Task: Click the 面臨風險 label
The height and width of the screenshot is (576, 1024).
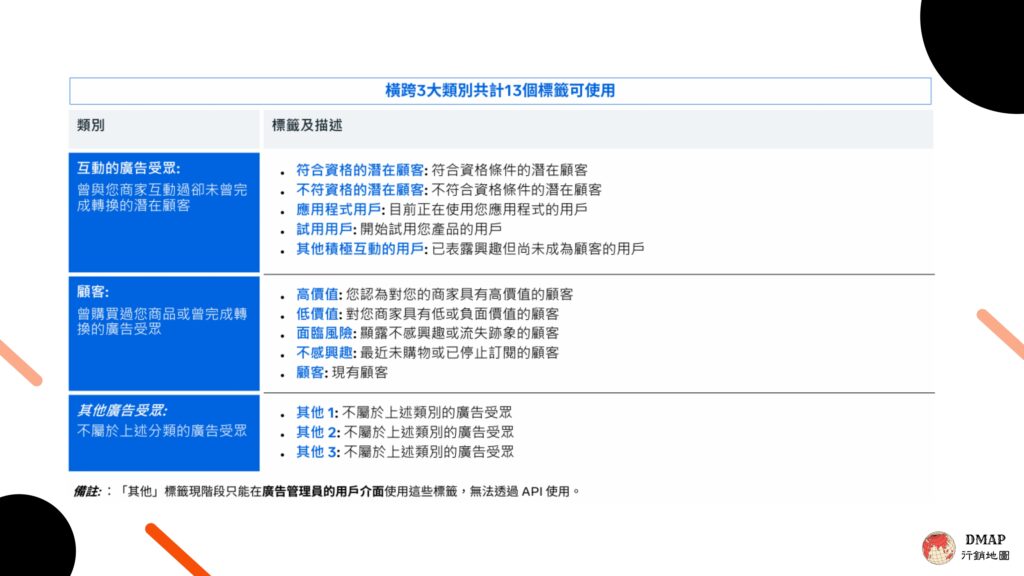Action: pyautogui.click(x=325, y=333)
